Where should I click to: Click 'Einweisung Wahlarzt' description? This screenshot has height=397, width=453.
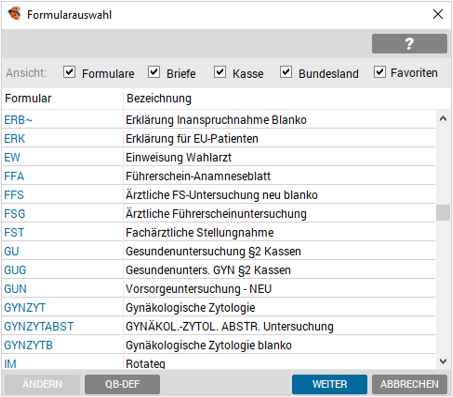178,157
